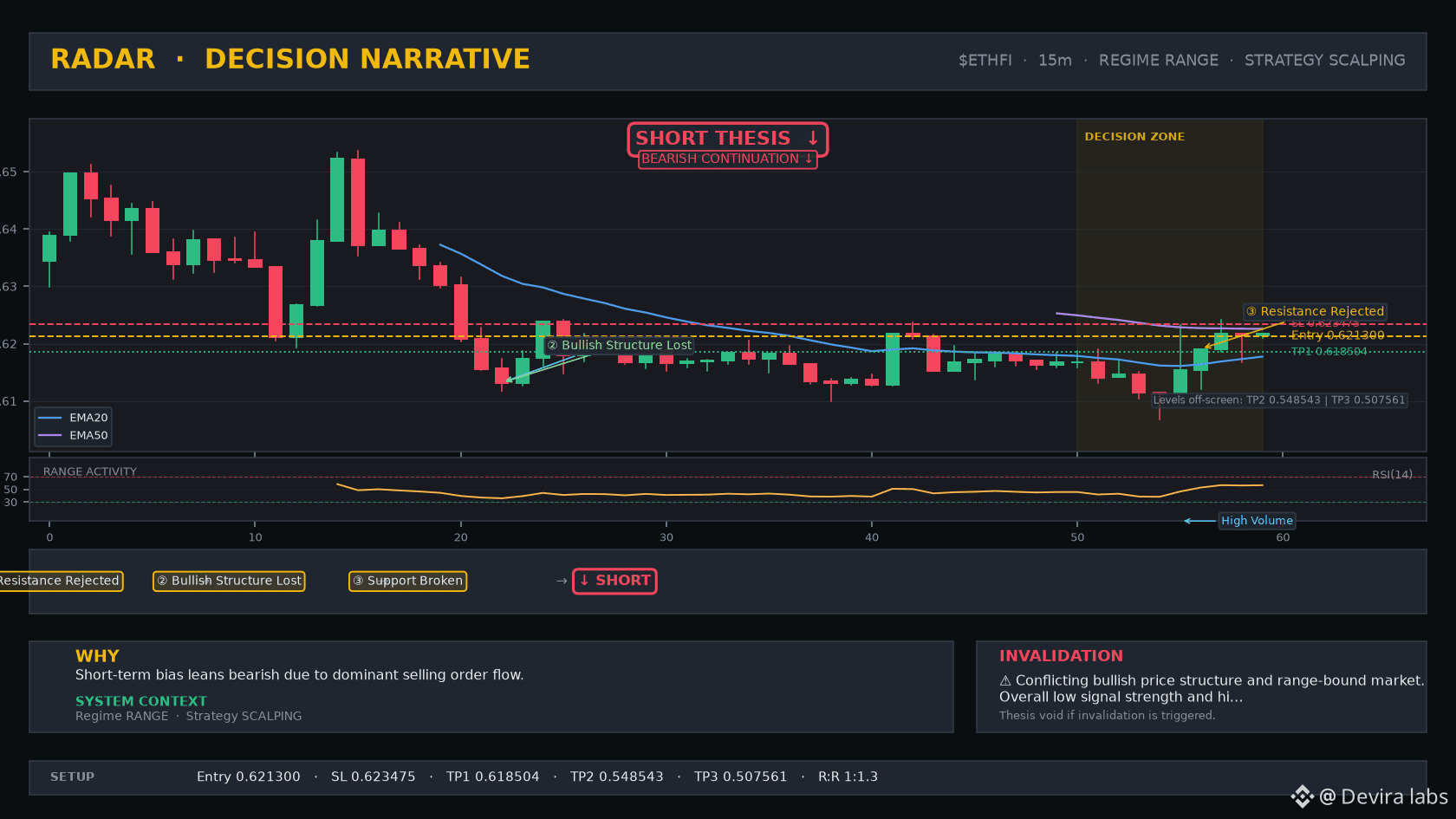Click the 70 level tick on the RSI axis
This screenshot has height=819, width=1456.
point(10,478)
